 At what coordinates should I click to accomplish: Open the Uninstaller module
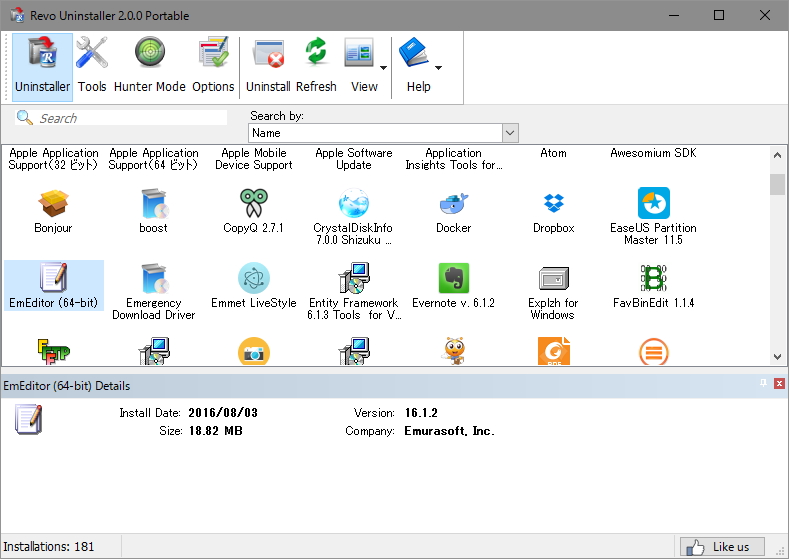click(x=42, y=66)
